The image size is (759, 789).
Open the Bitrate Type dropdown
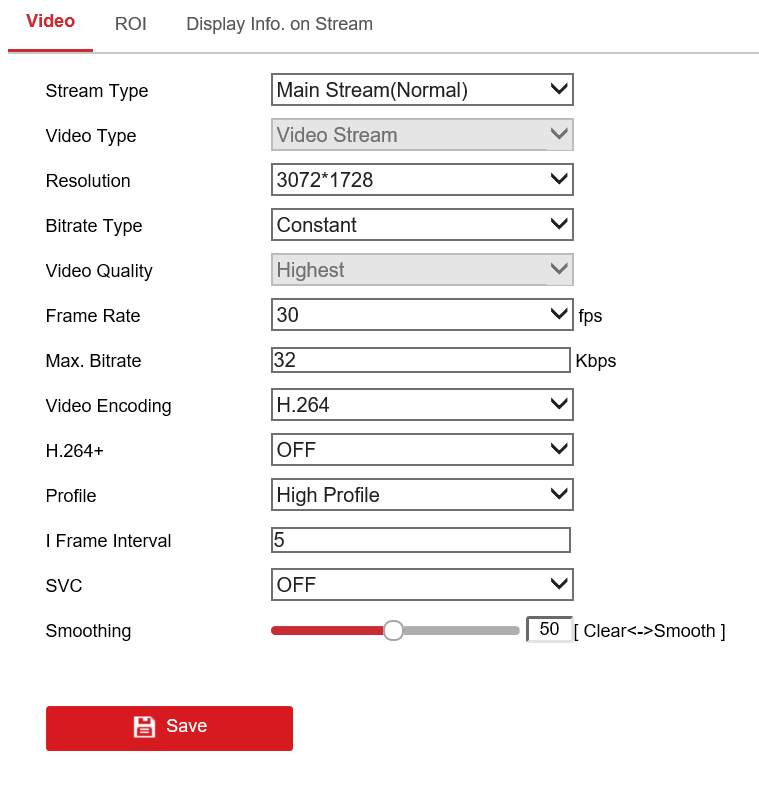coord(421,225)
